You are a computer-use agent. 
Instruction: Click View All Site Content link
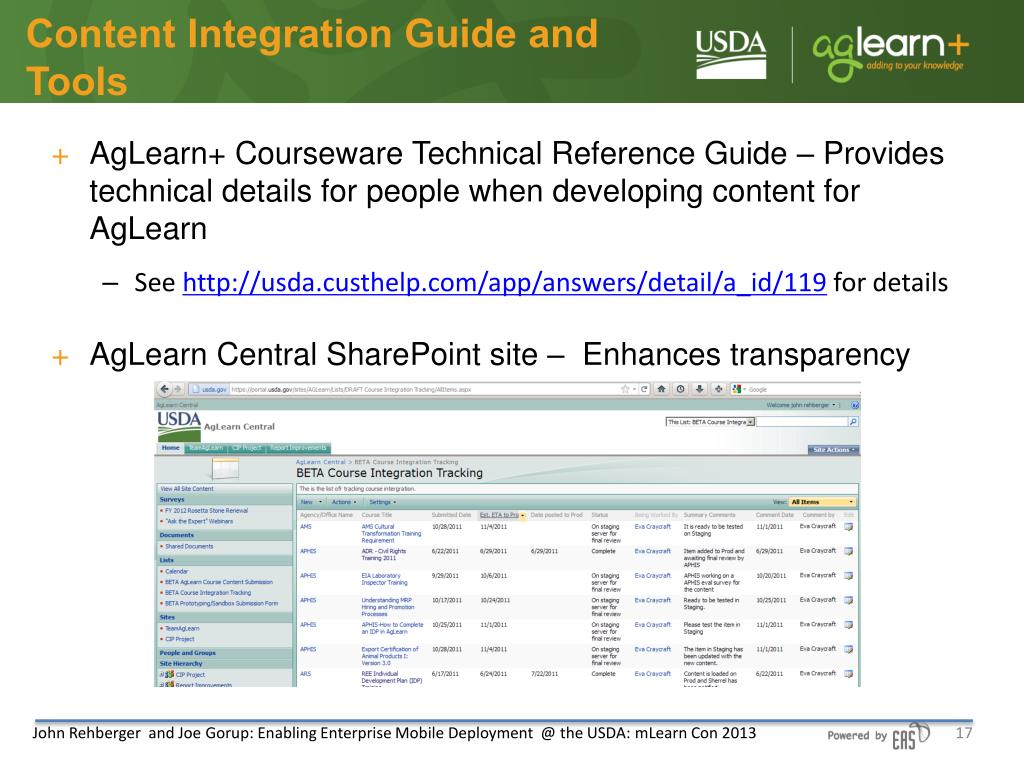click(187, 488)
